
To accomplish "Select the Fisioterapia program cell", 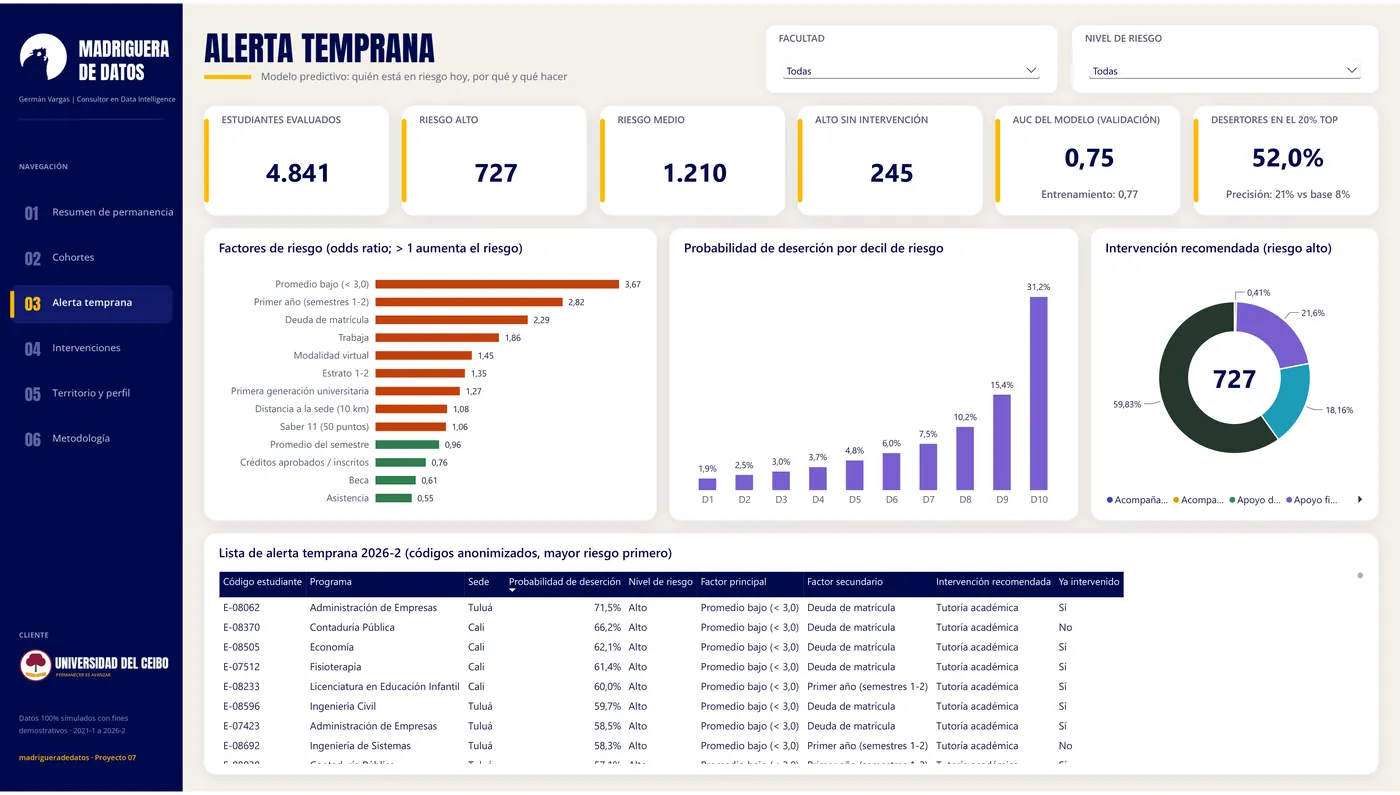I will pos(335,667).
